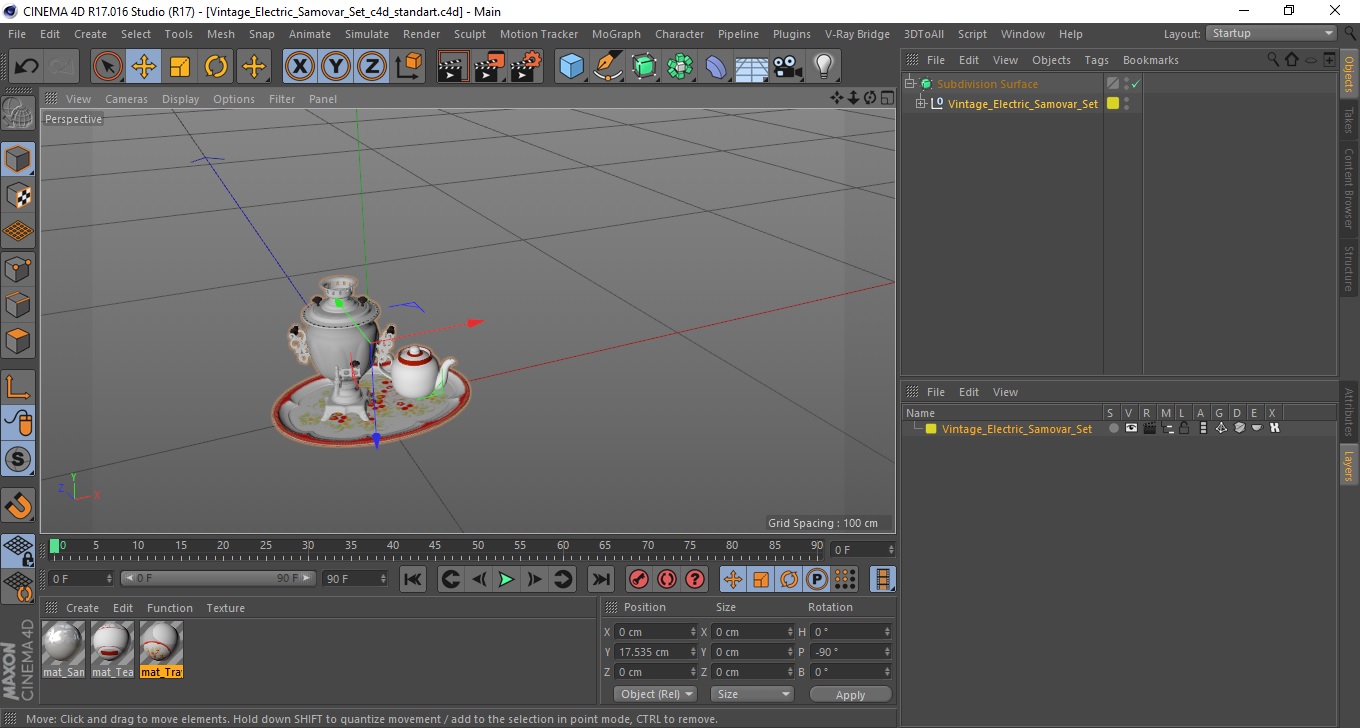Switch to Texture mode icon
Viewport: 1360px width, 728px height.
pyautogui.click(x=18, y=195)
